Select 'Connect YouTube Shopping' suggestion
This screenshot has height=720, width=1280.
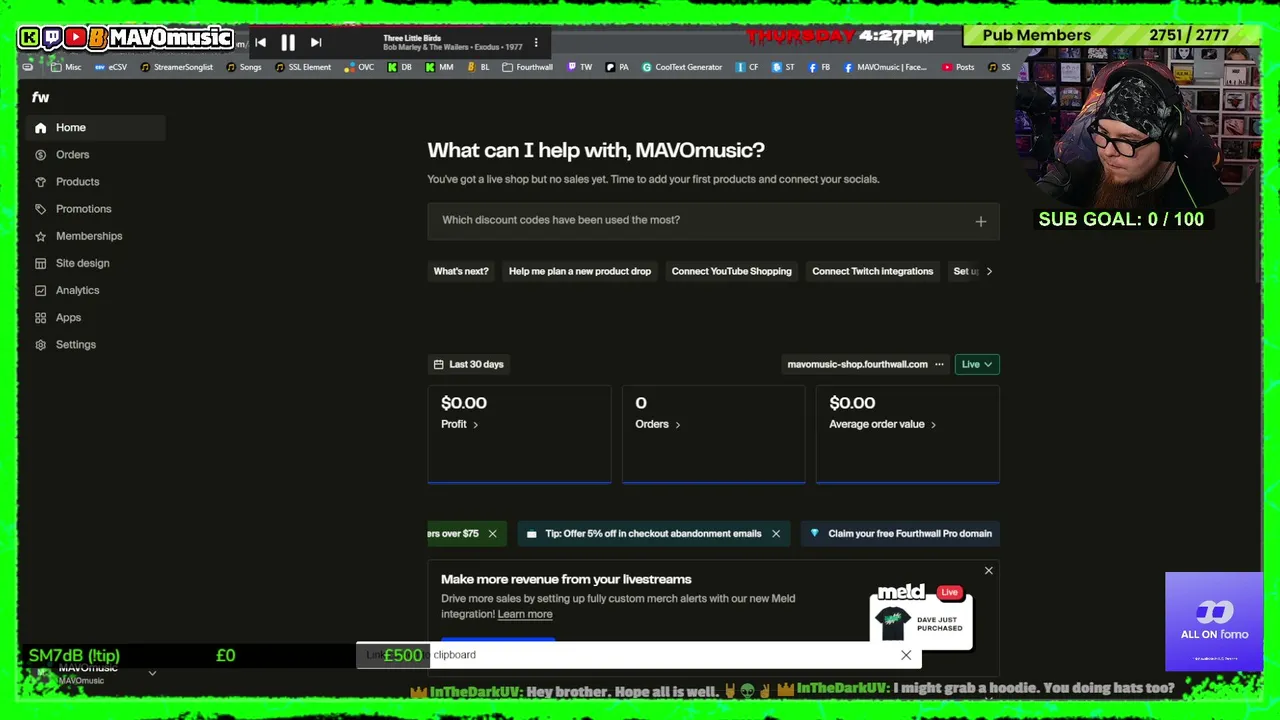coord(732,271)
